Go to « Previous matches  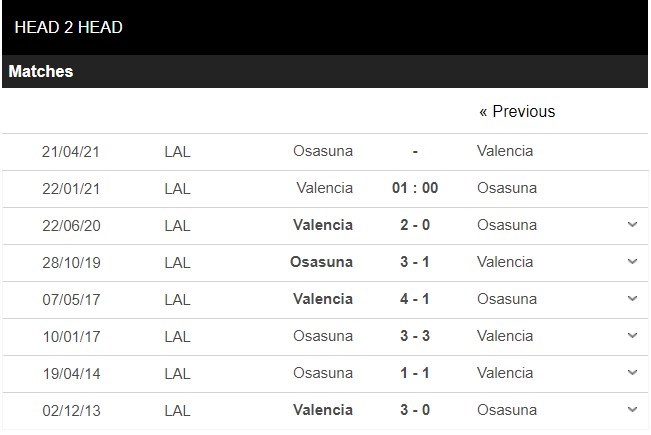click(517, 111)
